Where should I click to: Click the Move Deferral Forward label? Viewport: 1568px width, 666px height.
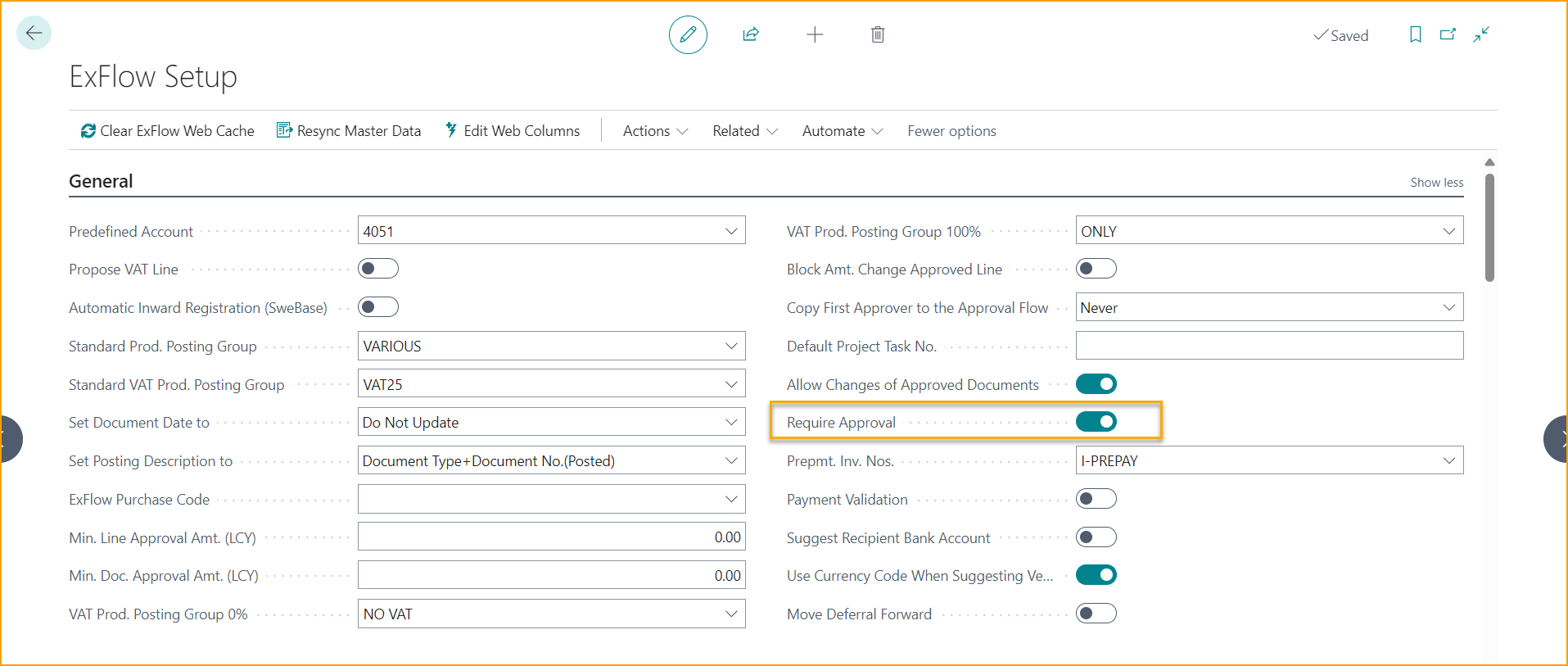[859, 614]
